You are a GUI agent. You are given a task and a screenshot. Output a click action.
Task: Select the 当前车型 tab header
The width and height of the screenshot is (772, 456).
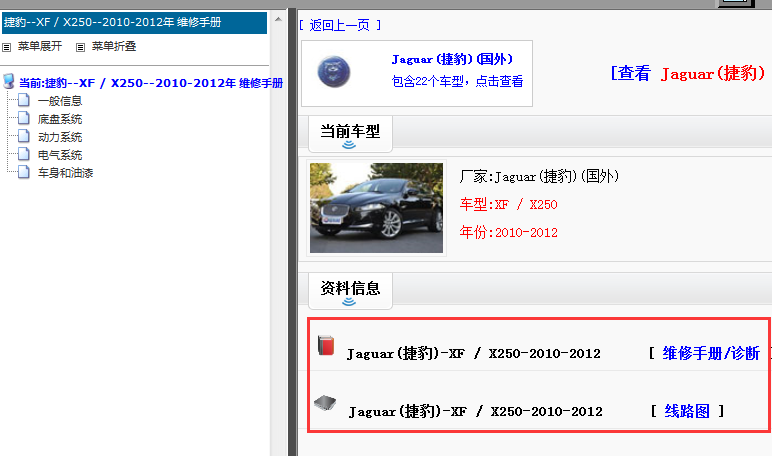point(350,133)
